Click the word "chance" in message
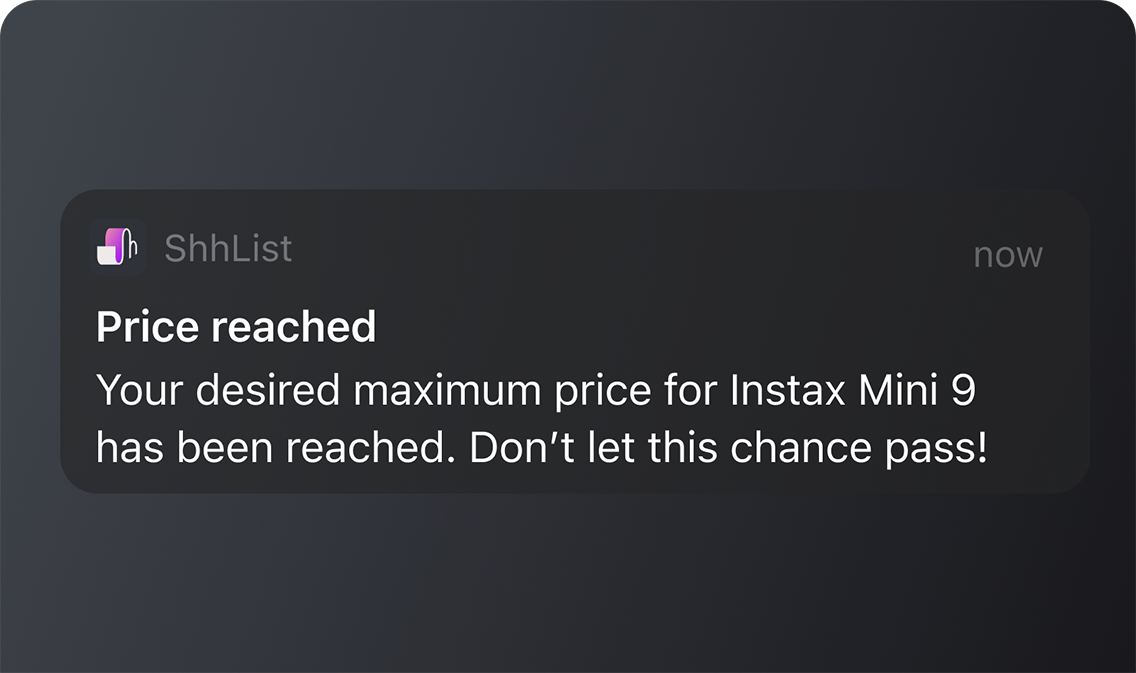This screenshot has width=1136, height=673. (801, 447)
